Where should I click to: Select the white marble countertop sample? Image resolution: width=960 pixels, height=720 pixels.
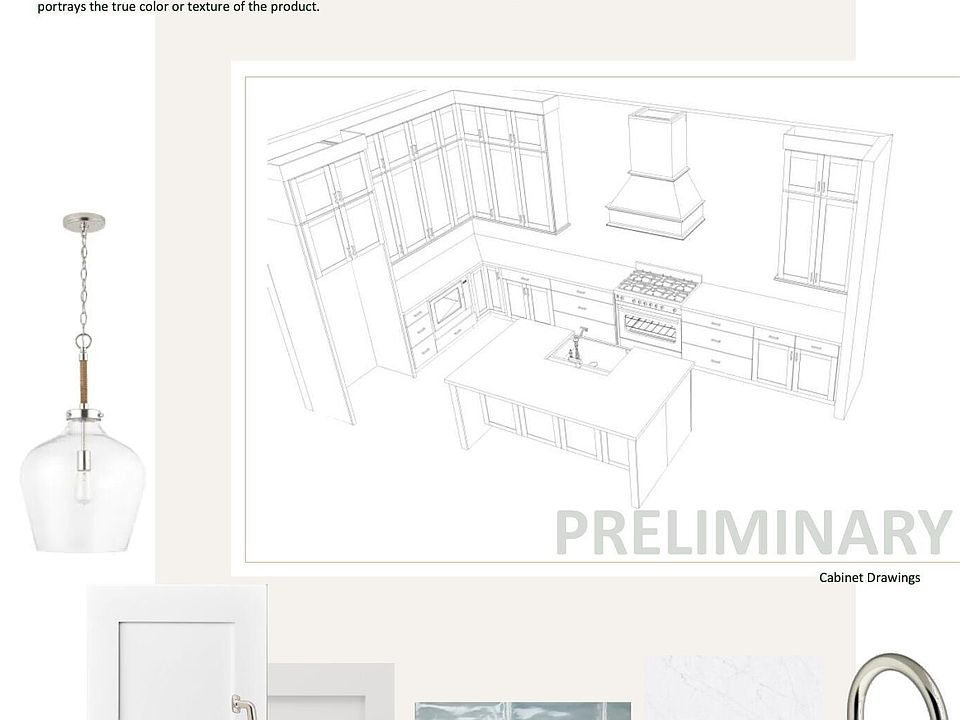coord(733,688)
